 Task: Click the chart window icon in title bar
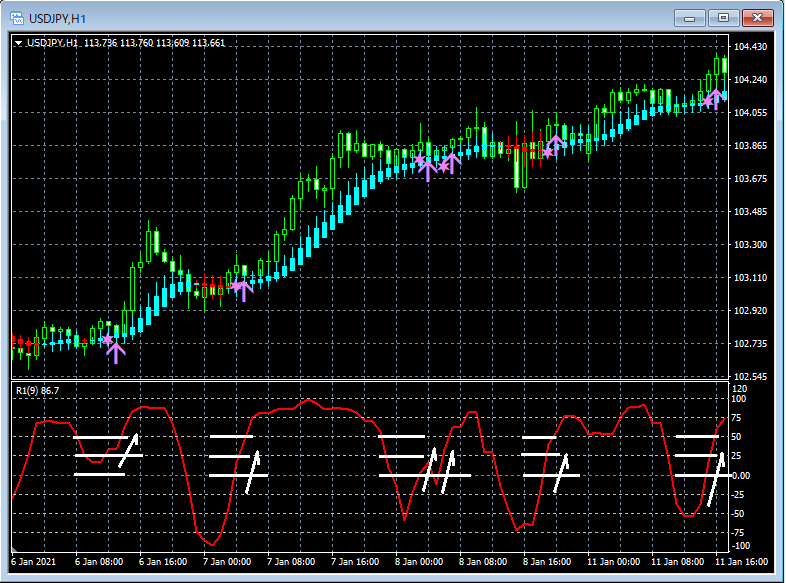point(17,17)
